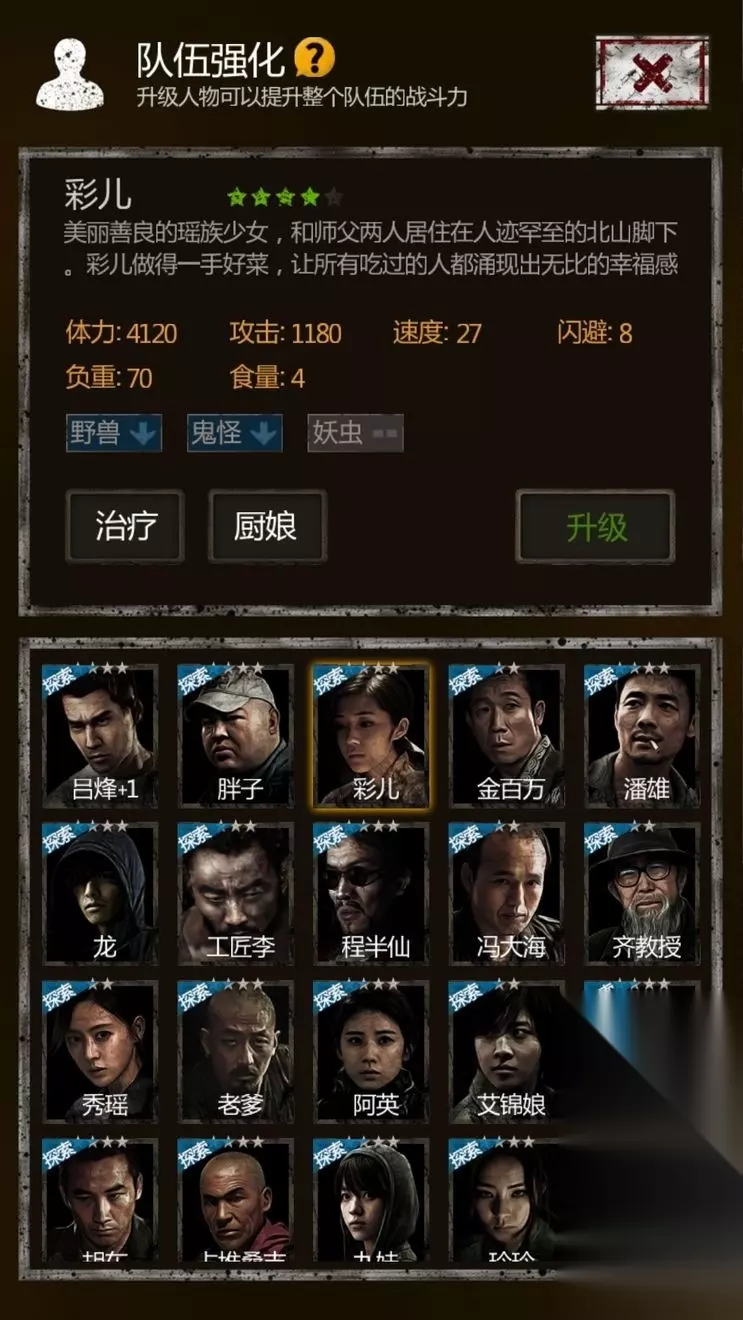Click the grey 妖虫 attribute tag
This screenshot has width=743, height=1320.
click(x=356, y=433)
